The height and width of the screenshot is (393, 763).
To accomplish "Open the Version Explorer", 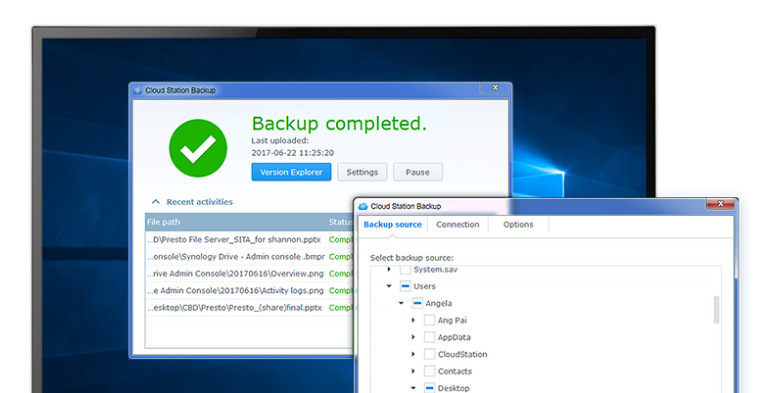I will click(291, 172).
